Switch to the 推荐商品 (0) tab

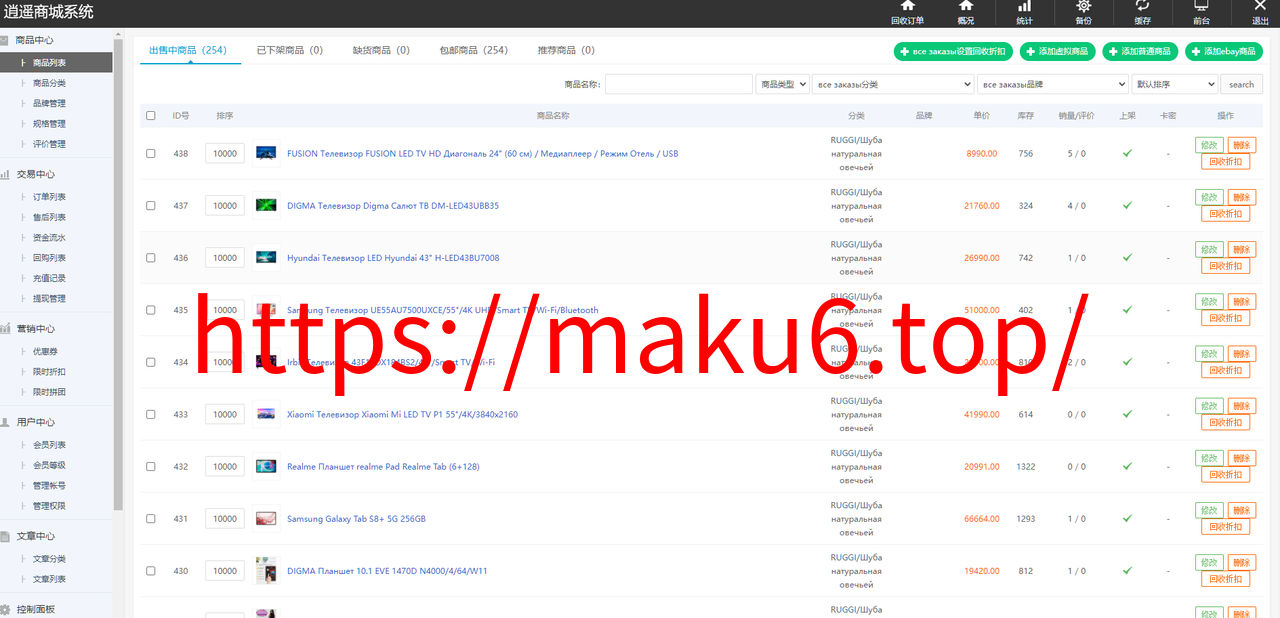point(566,50)
